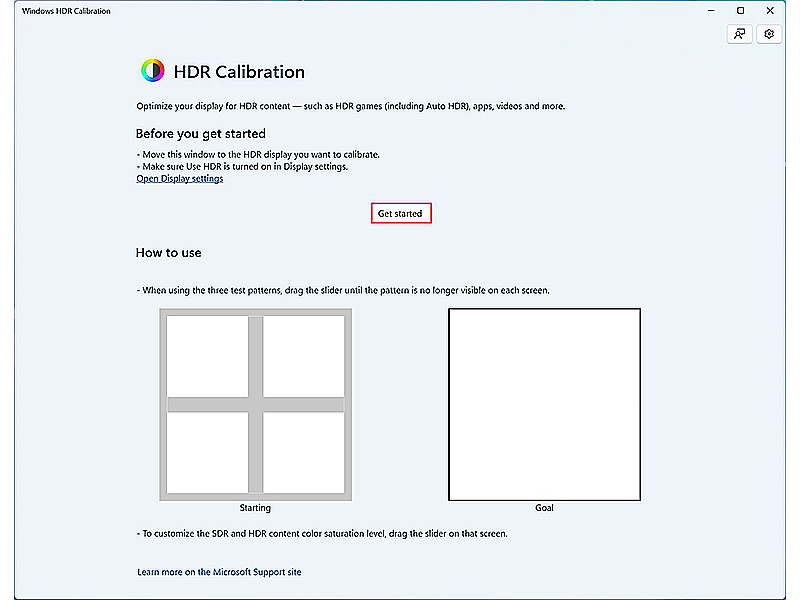Minimize the Windows HDR Calibration window
The width and height of the screenshot is (800, 600).
pyautogui.click(x=711, y=11)
